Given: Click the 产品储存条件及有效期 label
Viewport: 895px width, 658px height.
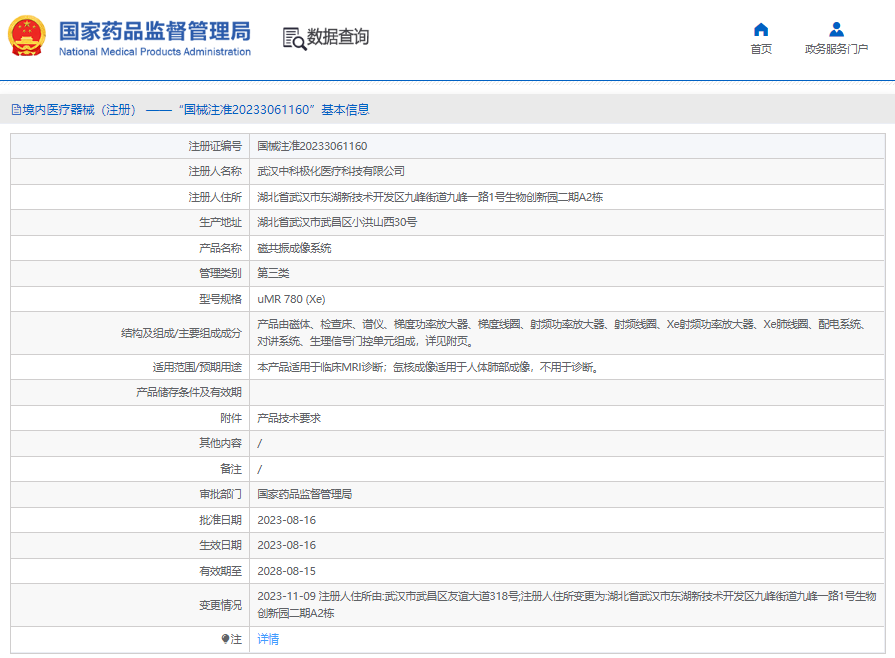Looking at the screenshot, I should click(189, 392).
